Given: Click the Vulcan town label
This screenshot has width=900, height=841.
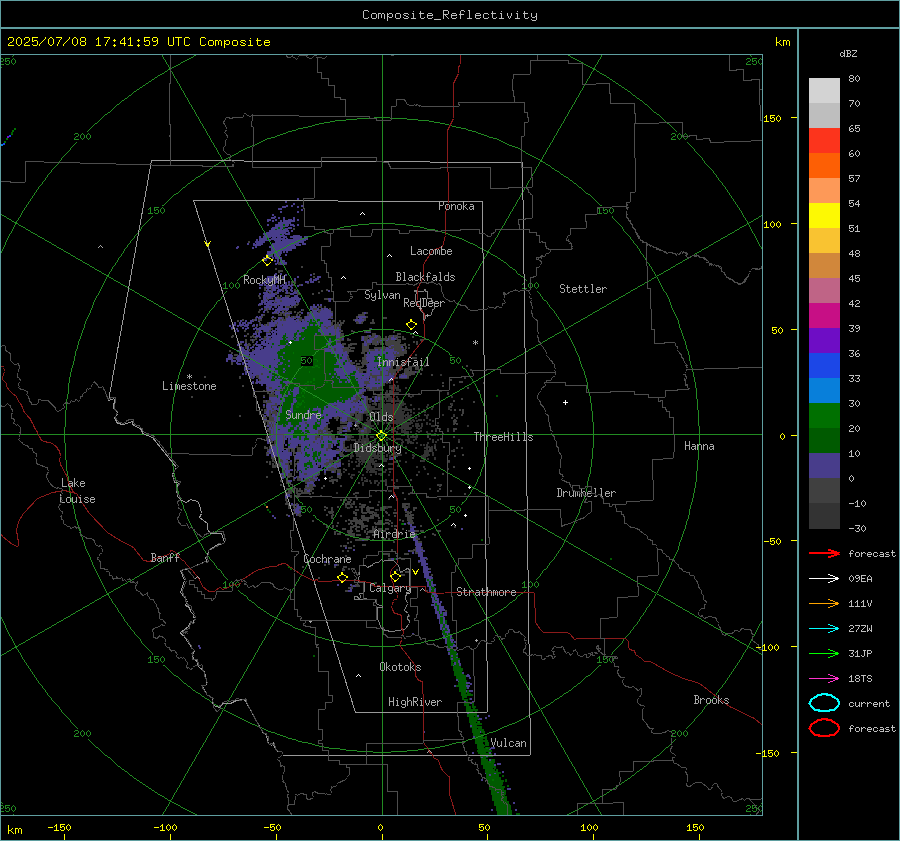Looking at the screenshot, I should pos(508,743).
